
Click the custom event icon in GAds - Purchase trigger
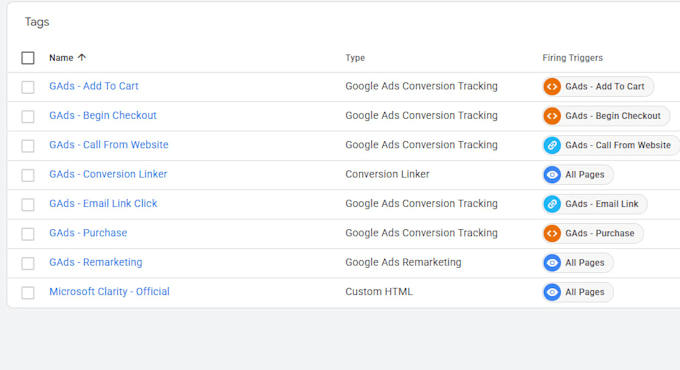[x=552, y=233]
